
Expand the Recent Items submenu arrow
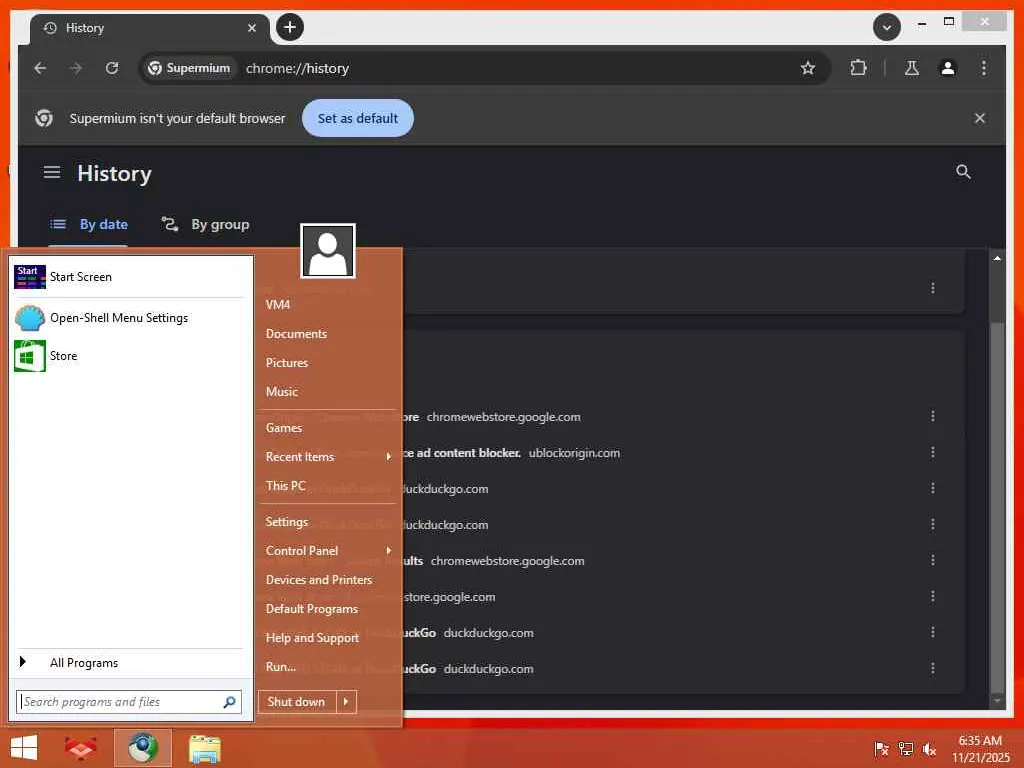click(389, 456)
